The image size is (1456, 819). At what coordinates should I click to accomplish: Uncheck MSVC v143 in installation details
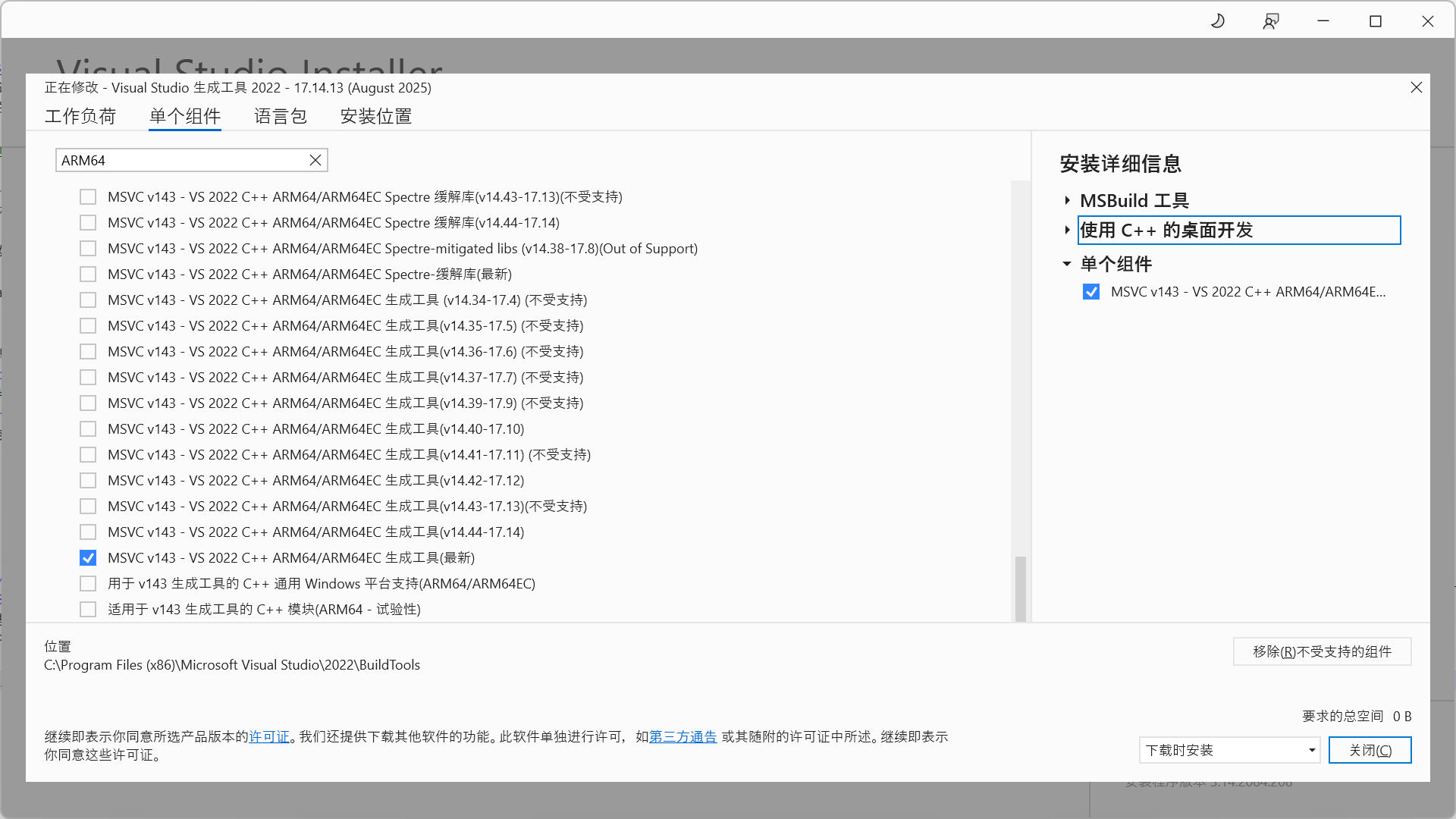(x=1090, y=292)
